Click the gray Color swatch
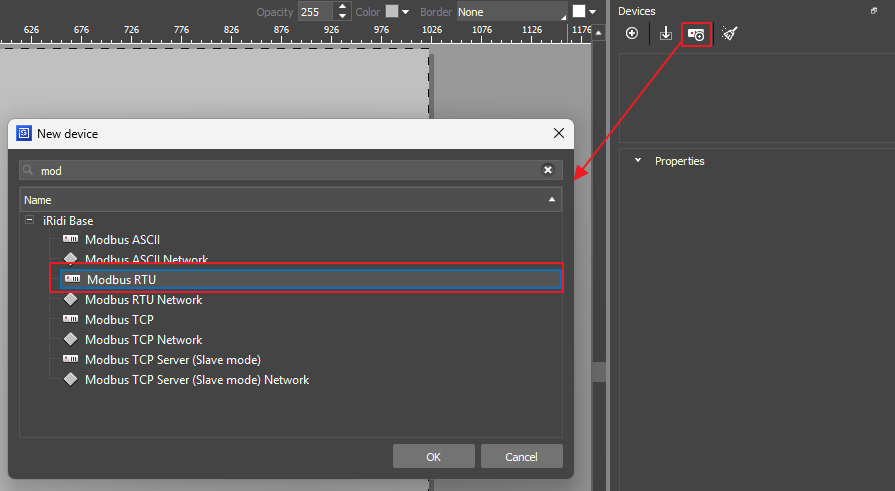The height and width of the screenshot is (491, 895). (392, 12)
